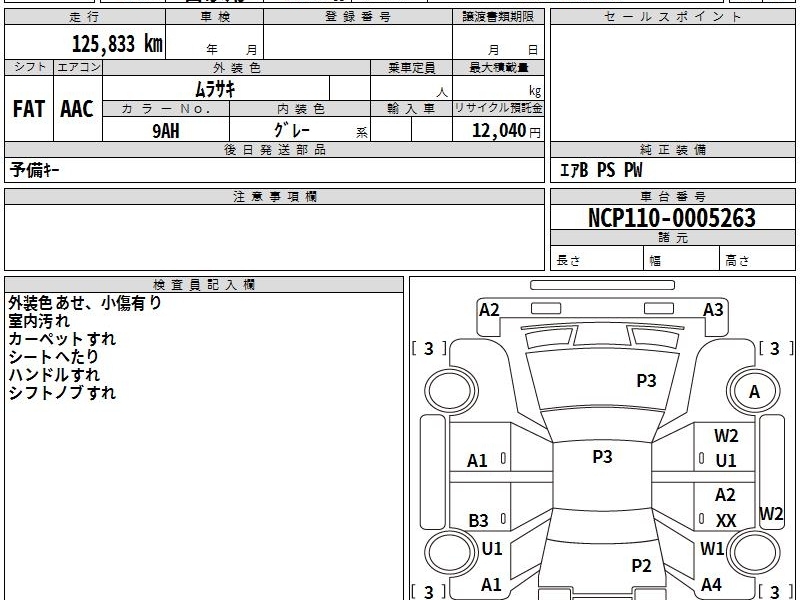Click the A mark inside the wheel
Viewport: 800px width, 600px height.
[754, 392]
